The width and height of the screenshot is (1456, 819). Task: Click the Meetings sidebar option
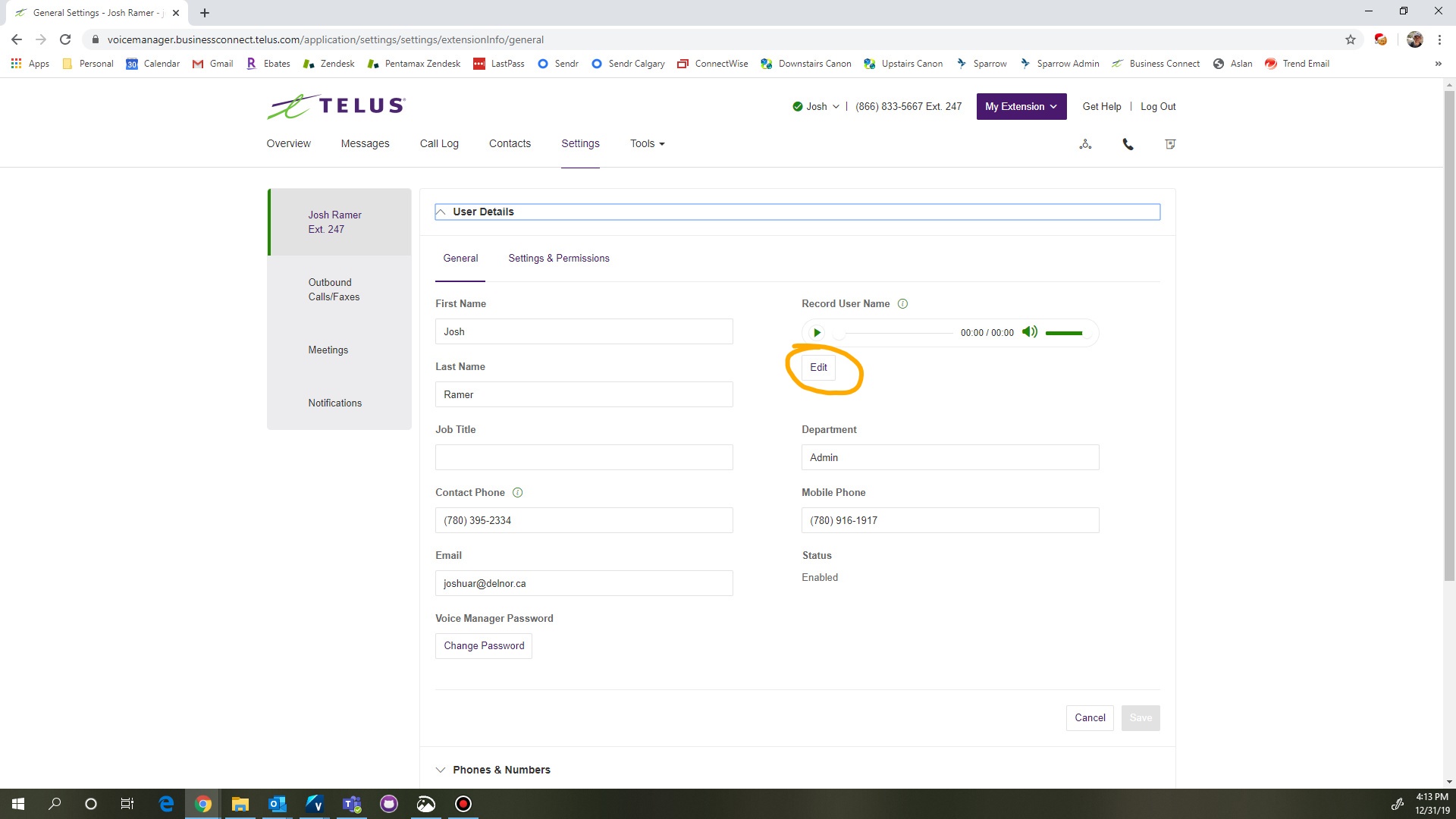[x=328, y=349]
